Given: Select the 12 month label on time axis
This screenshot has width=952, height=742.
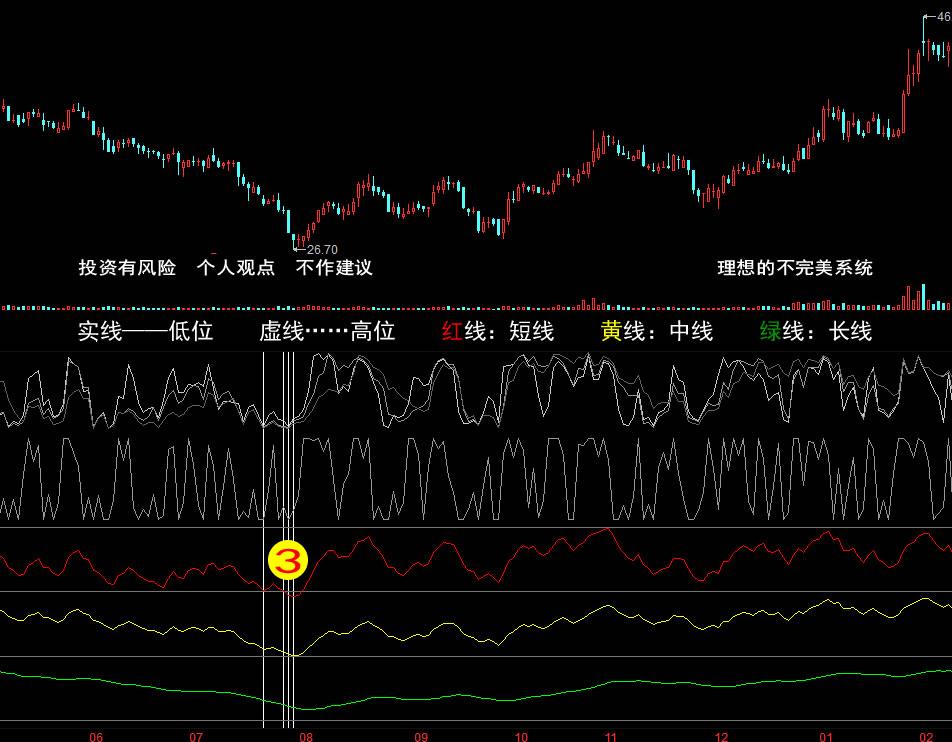Looking at the screenshot, I should (721, 736).
